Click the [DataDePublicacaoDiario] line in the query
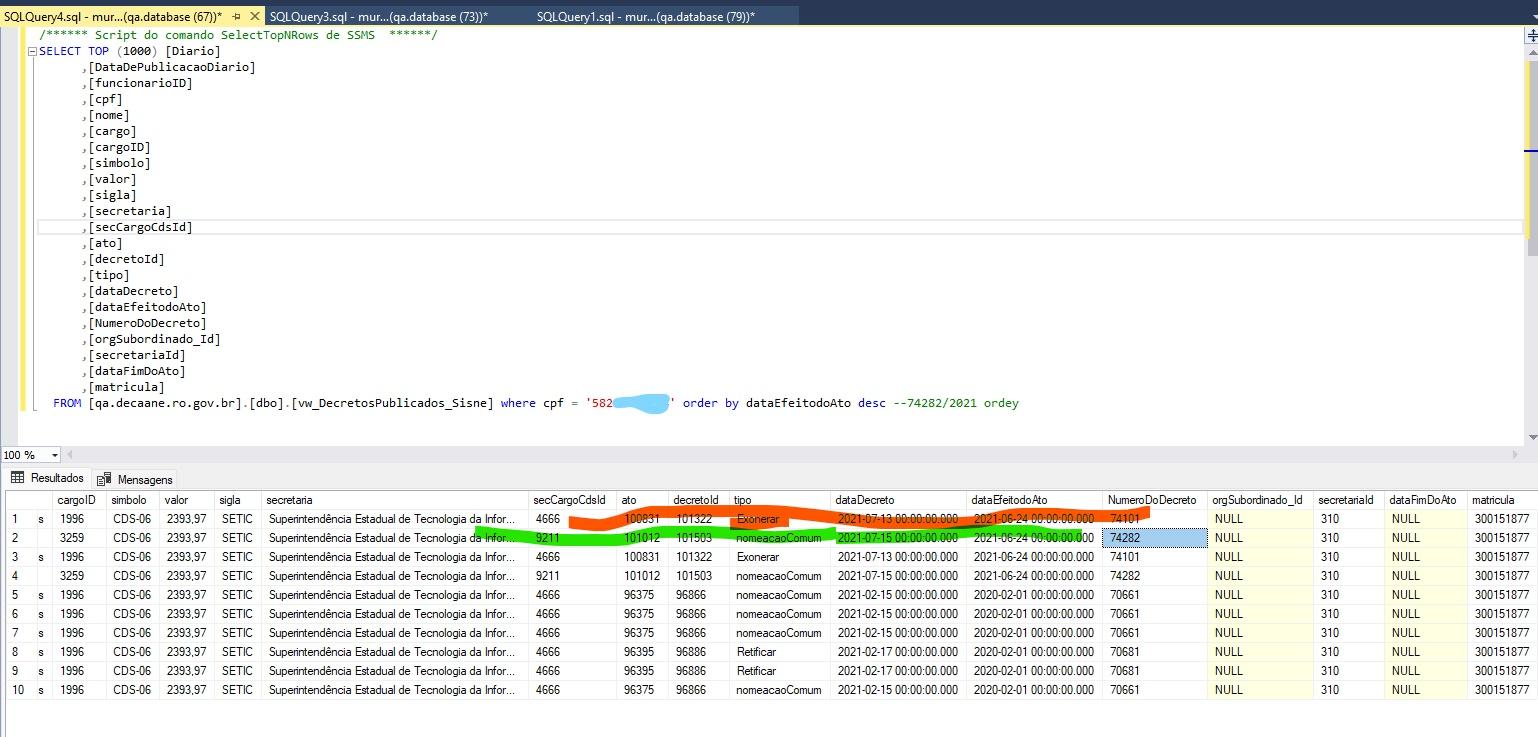 click(x=171, y=67)
